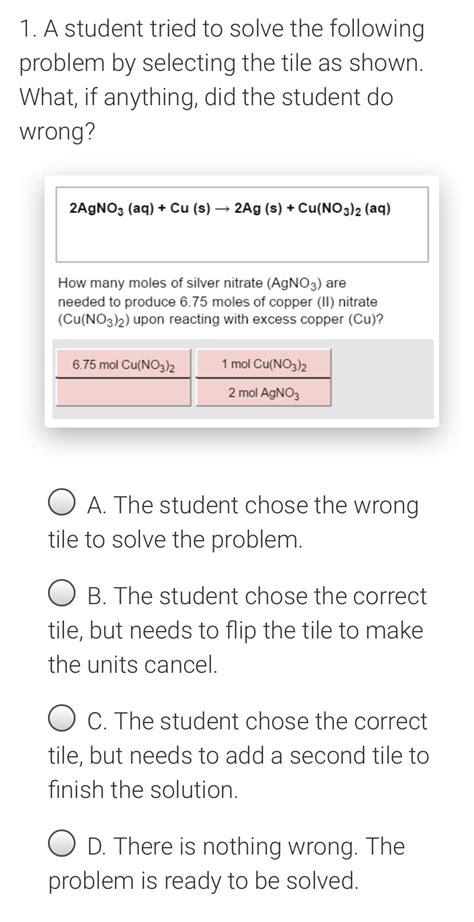Click the 2Ag (s) product in equation
474x922 pixels.
click(255, 209)
